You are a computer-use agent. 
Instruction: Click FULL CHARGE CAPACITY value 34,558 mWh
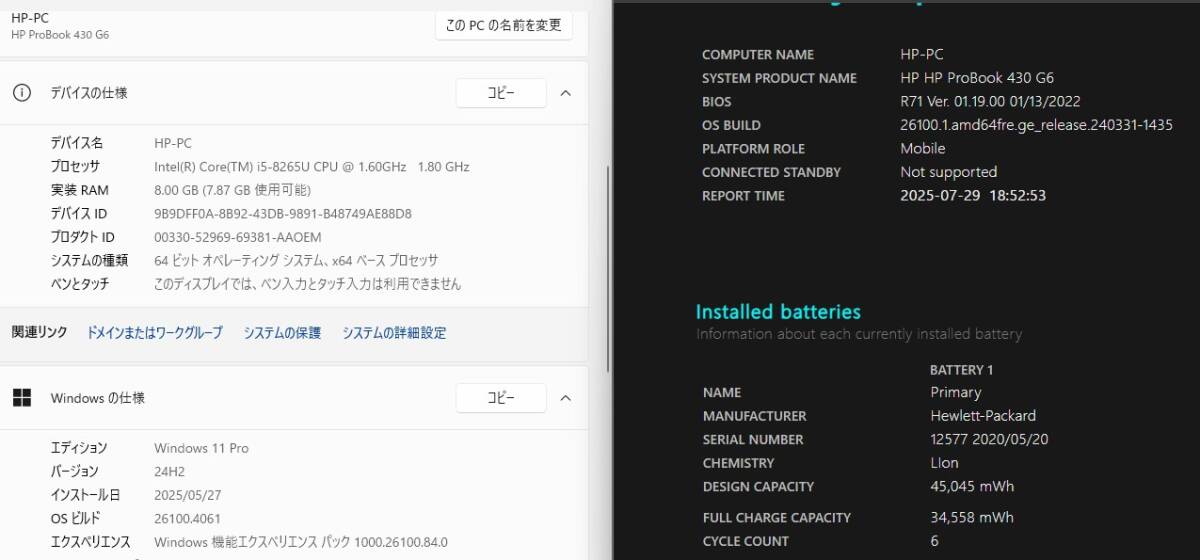971,518
